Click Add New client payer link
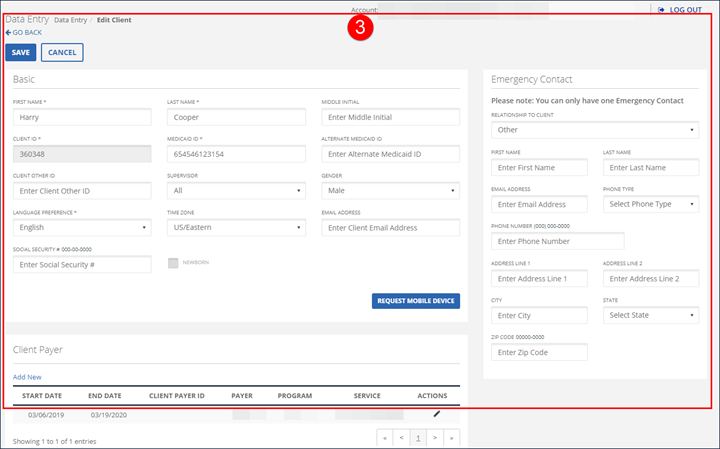Screen dimensions: 720x449 [27, 377]
